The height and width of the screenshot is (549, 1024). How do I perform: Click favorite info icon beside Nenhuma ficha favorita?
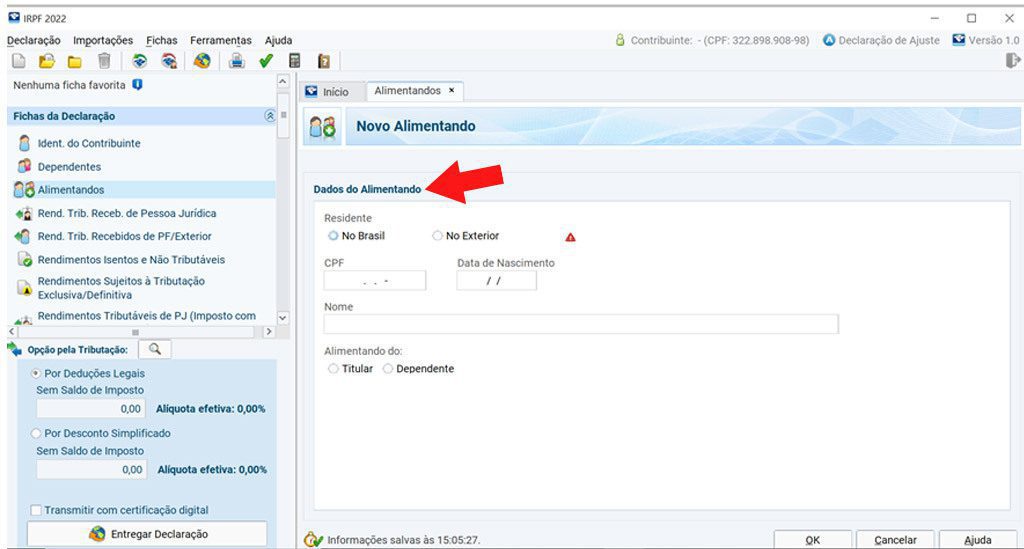click(137, 85)
